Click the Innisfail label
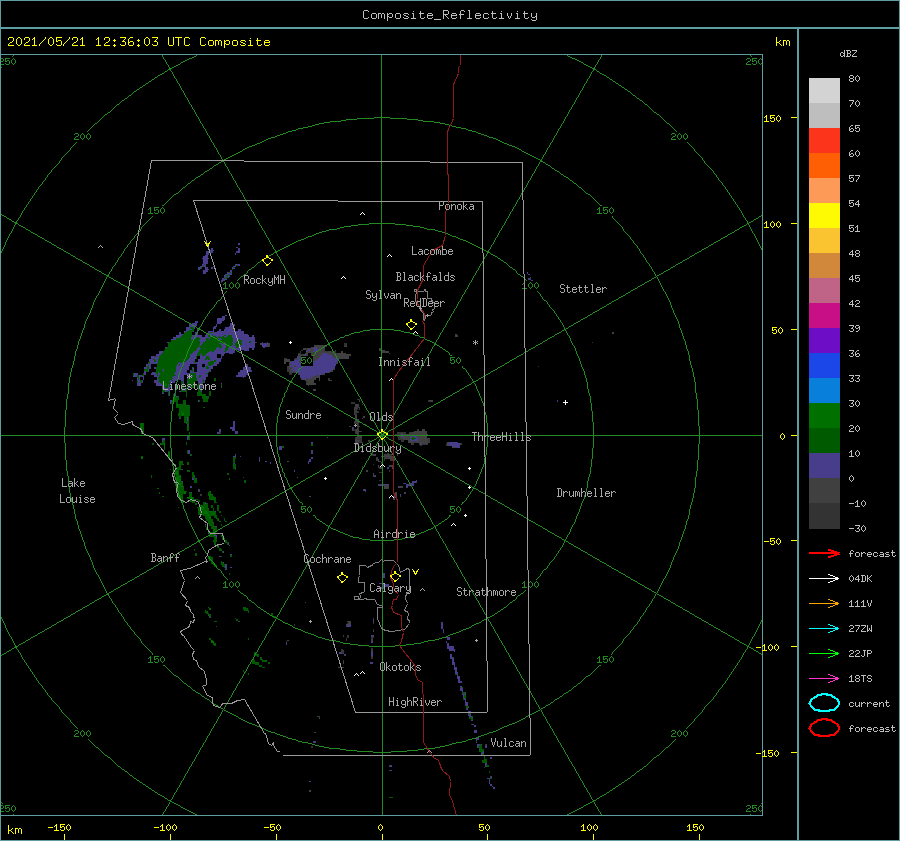 (x=404, y=362)
